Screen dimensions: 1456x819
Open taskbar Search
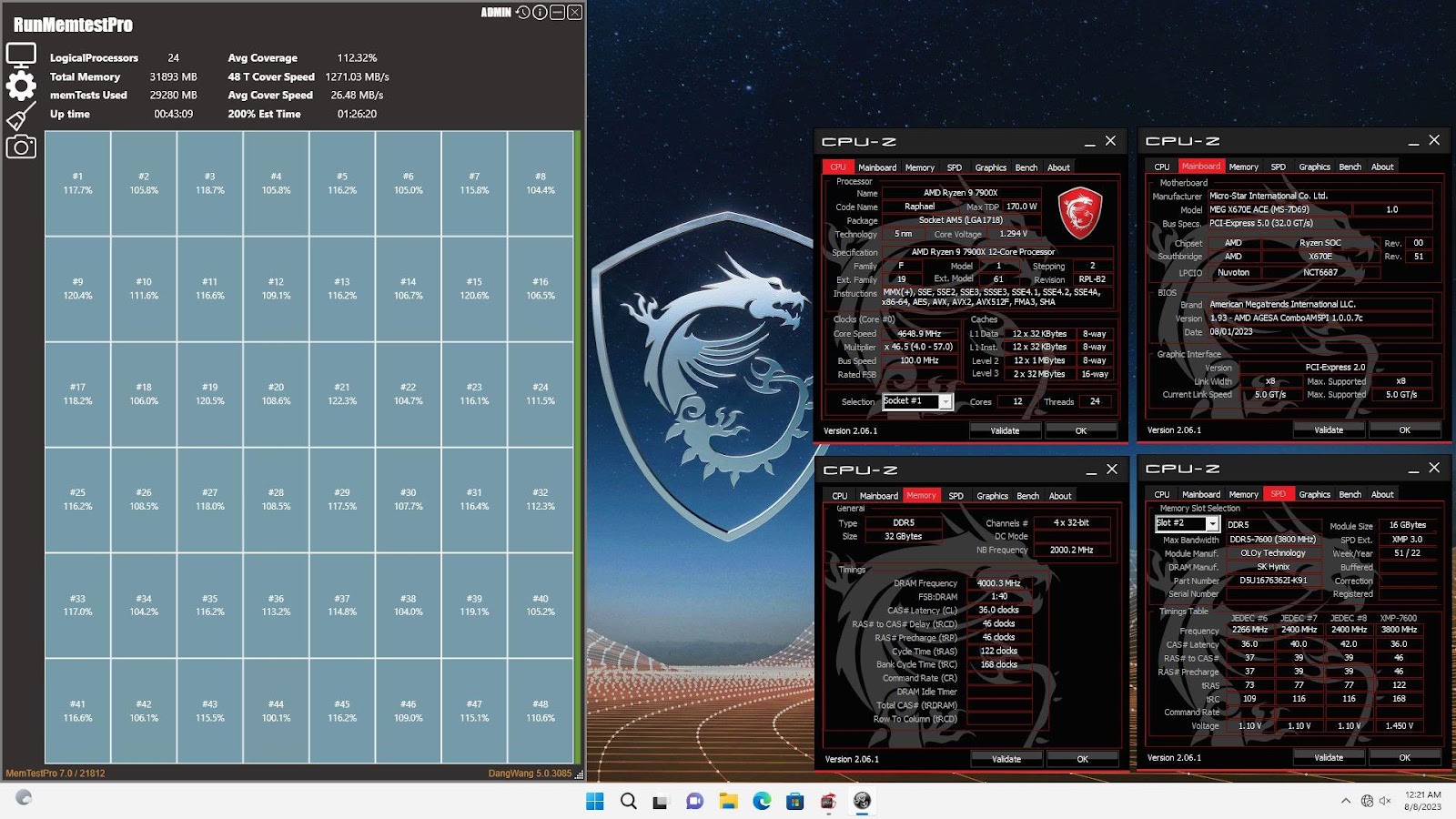coord(628,801)
